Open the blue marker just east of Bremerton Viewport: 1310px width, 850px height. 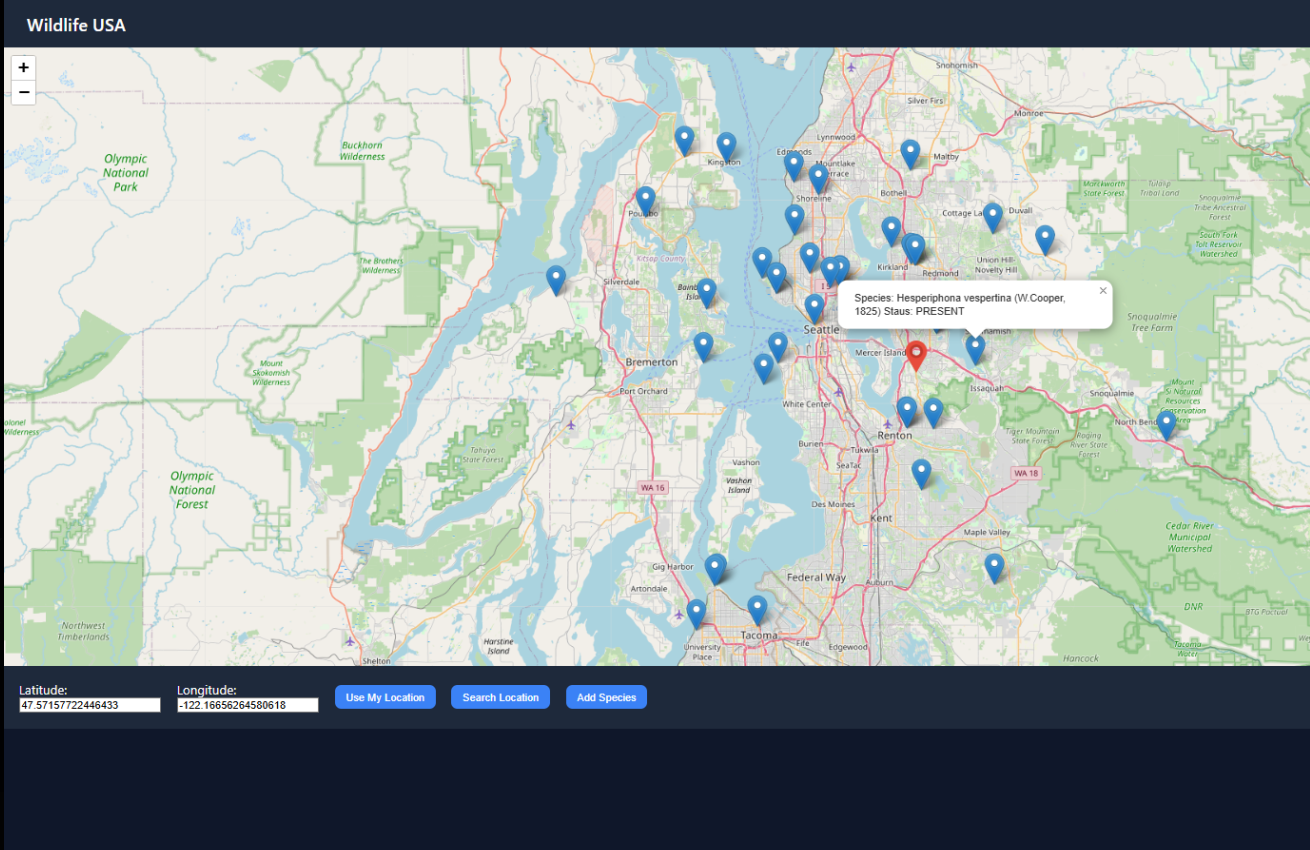[x=704, y=346]
